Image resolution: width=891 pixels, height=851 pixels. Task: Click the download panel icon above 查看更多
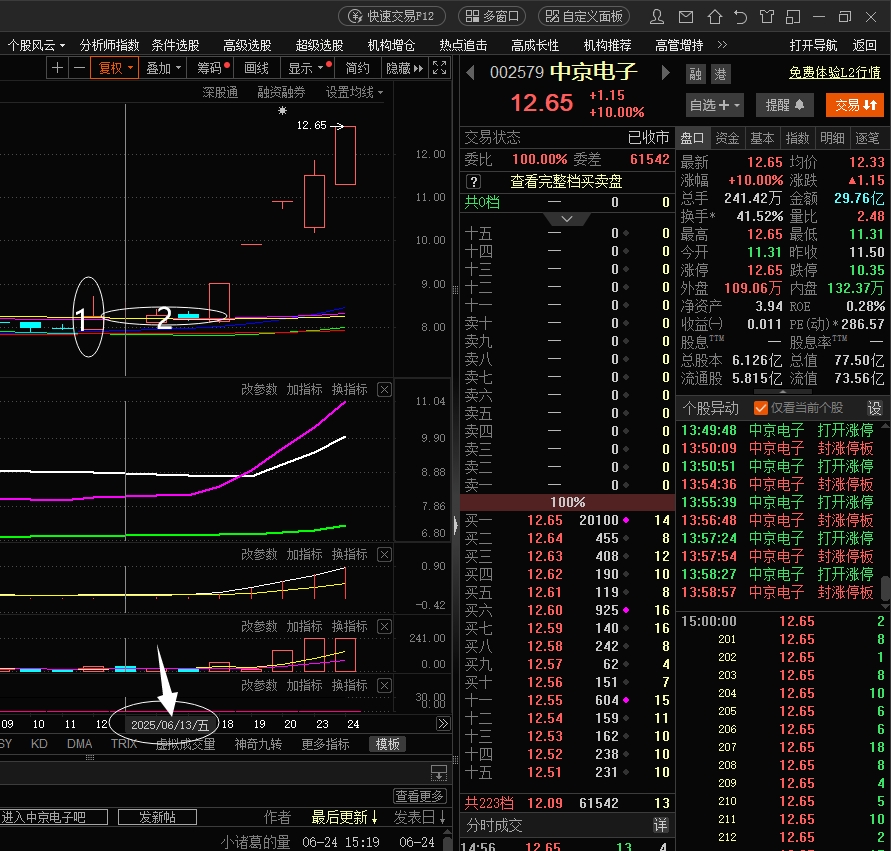tap(439, 773)
